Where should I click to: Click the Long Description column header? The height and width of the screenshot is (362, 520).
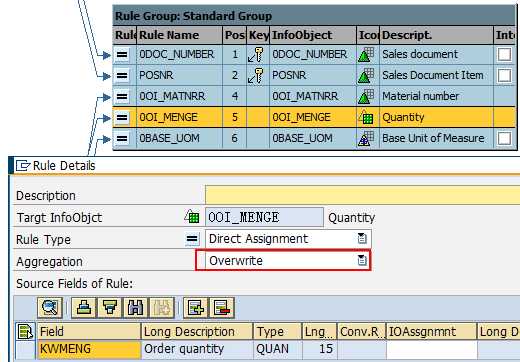[x=197, y=332]
